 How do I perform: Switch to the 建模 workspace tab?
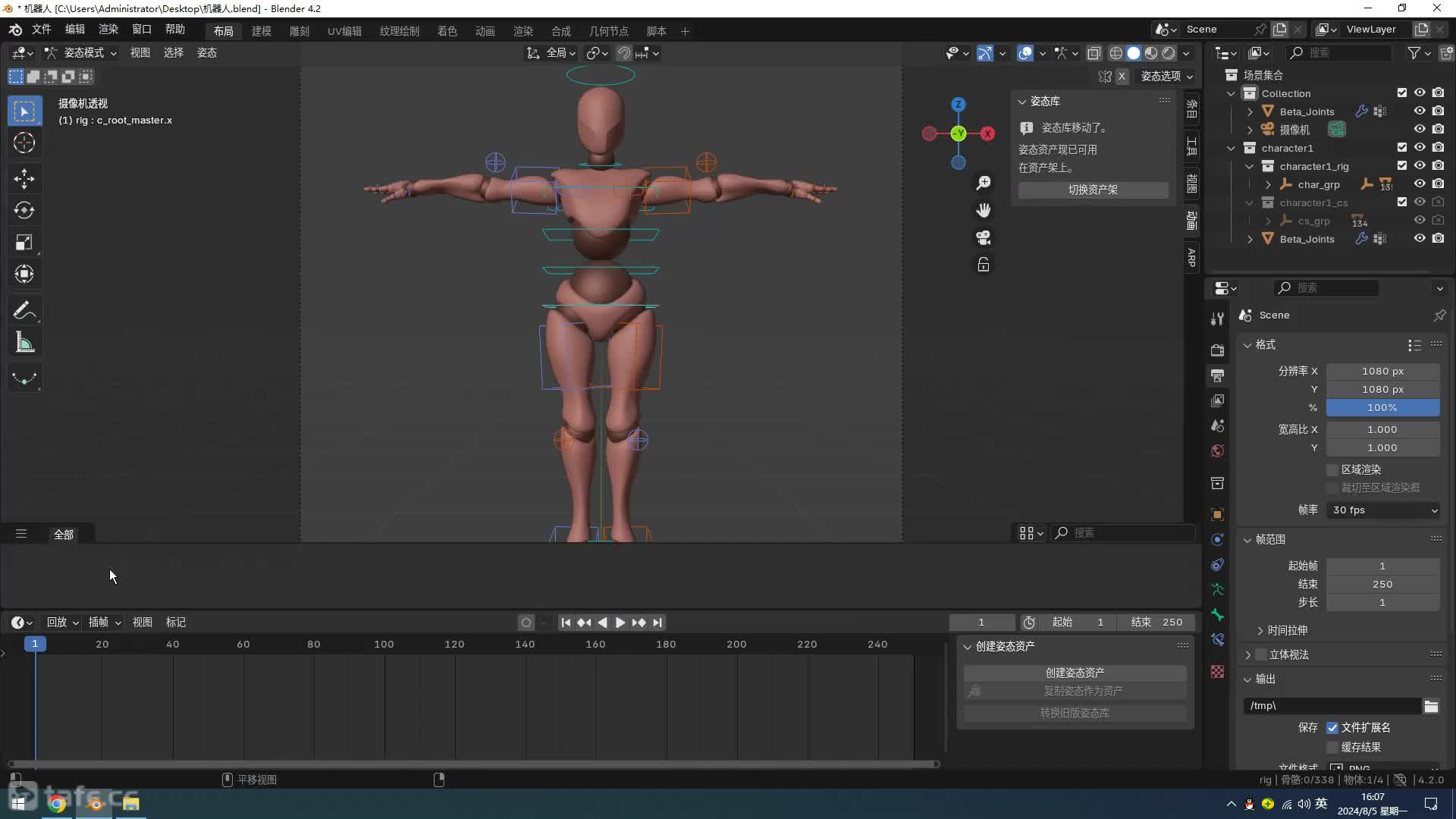(x=262, y=31)
